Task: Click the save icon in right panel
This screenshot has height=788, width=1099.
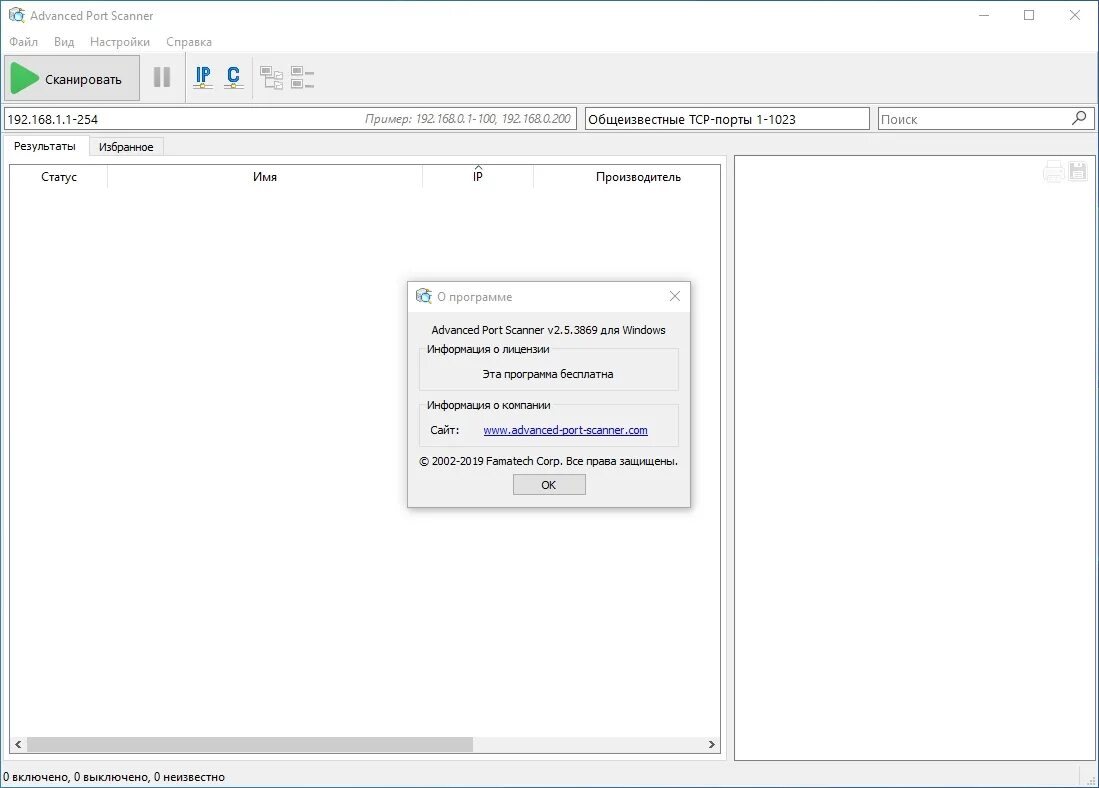Action: 1078,171
